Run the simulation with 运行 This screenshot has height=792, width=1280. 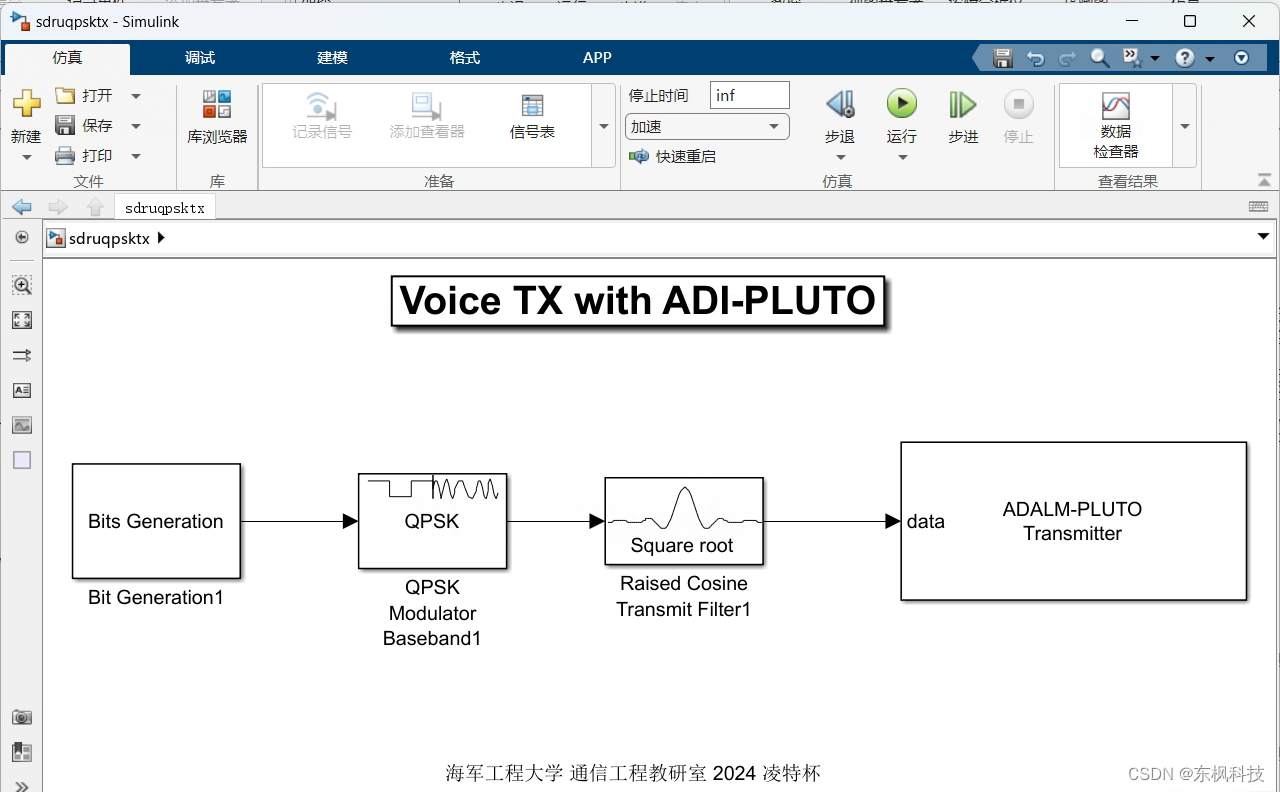tap(902, 103)
